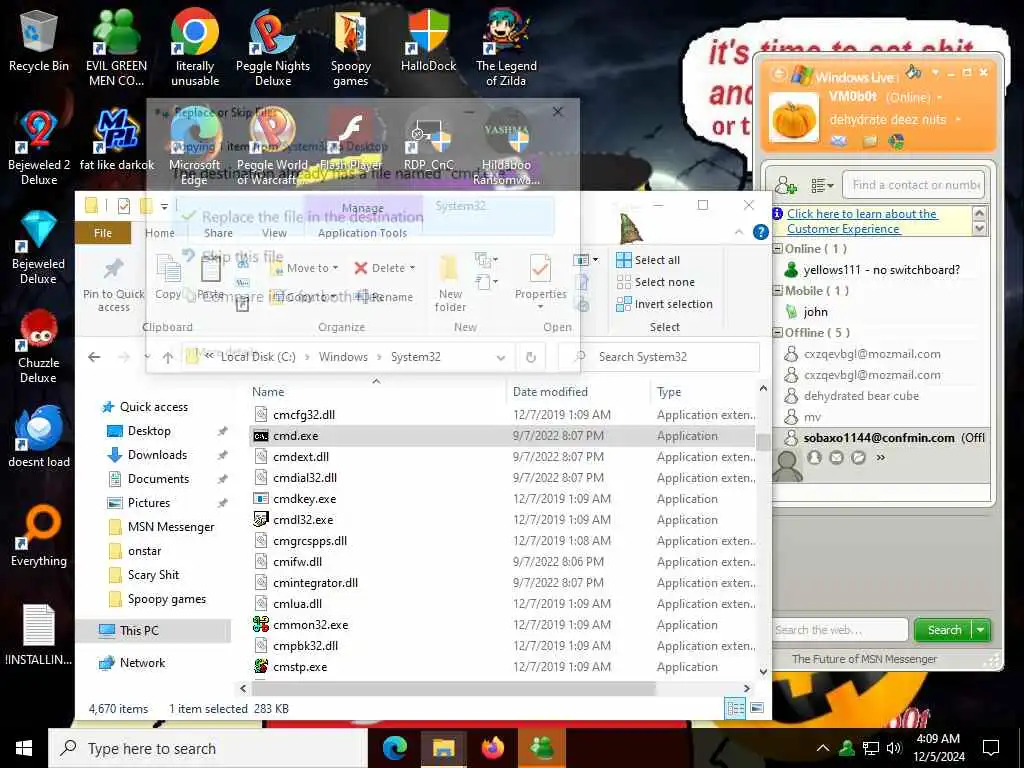
Task: Click the Find a contact or number field
Action: point(914,185)
